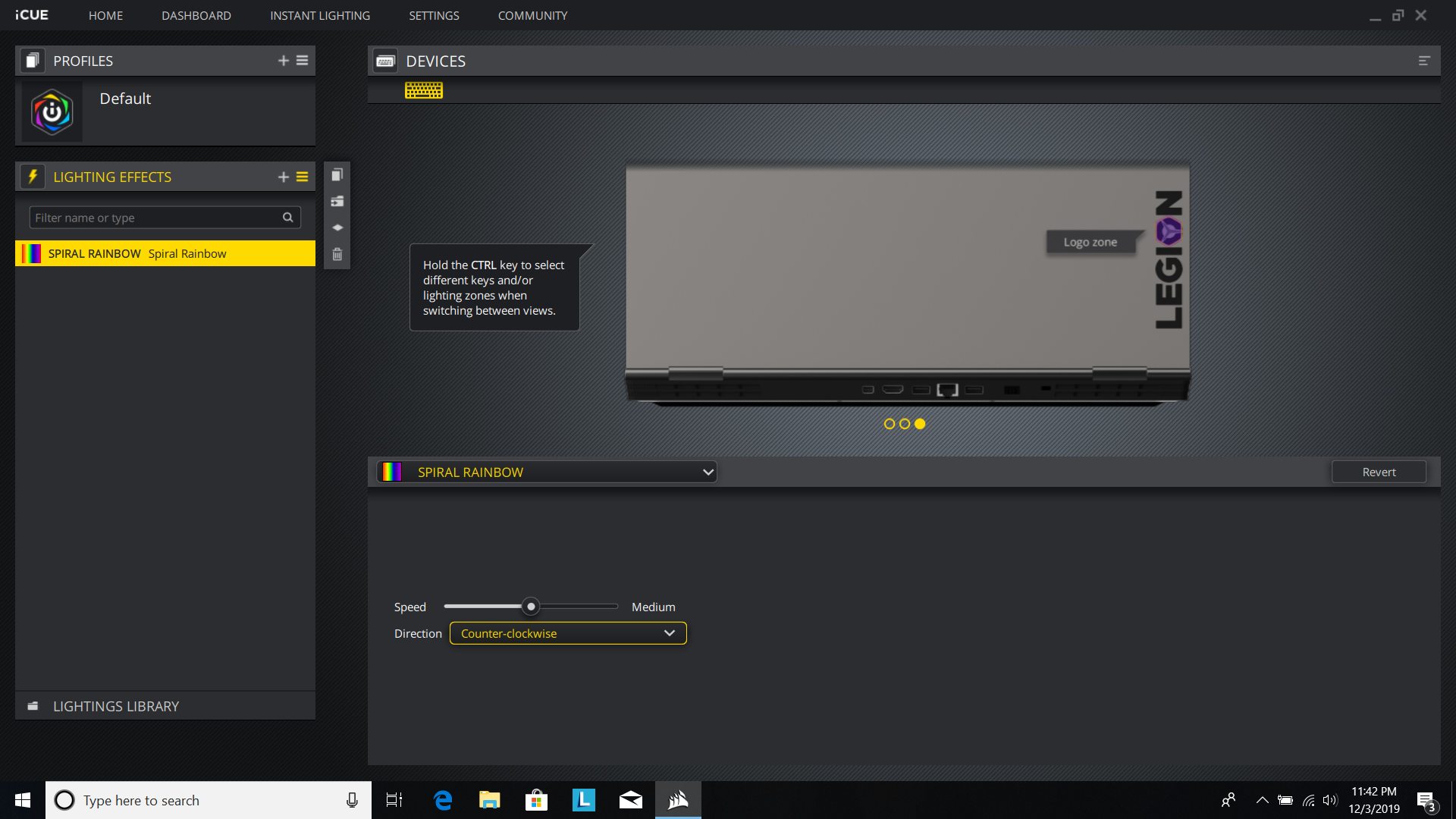
Task: Open the Devices panel options menu
Action: pos(1424,61)
